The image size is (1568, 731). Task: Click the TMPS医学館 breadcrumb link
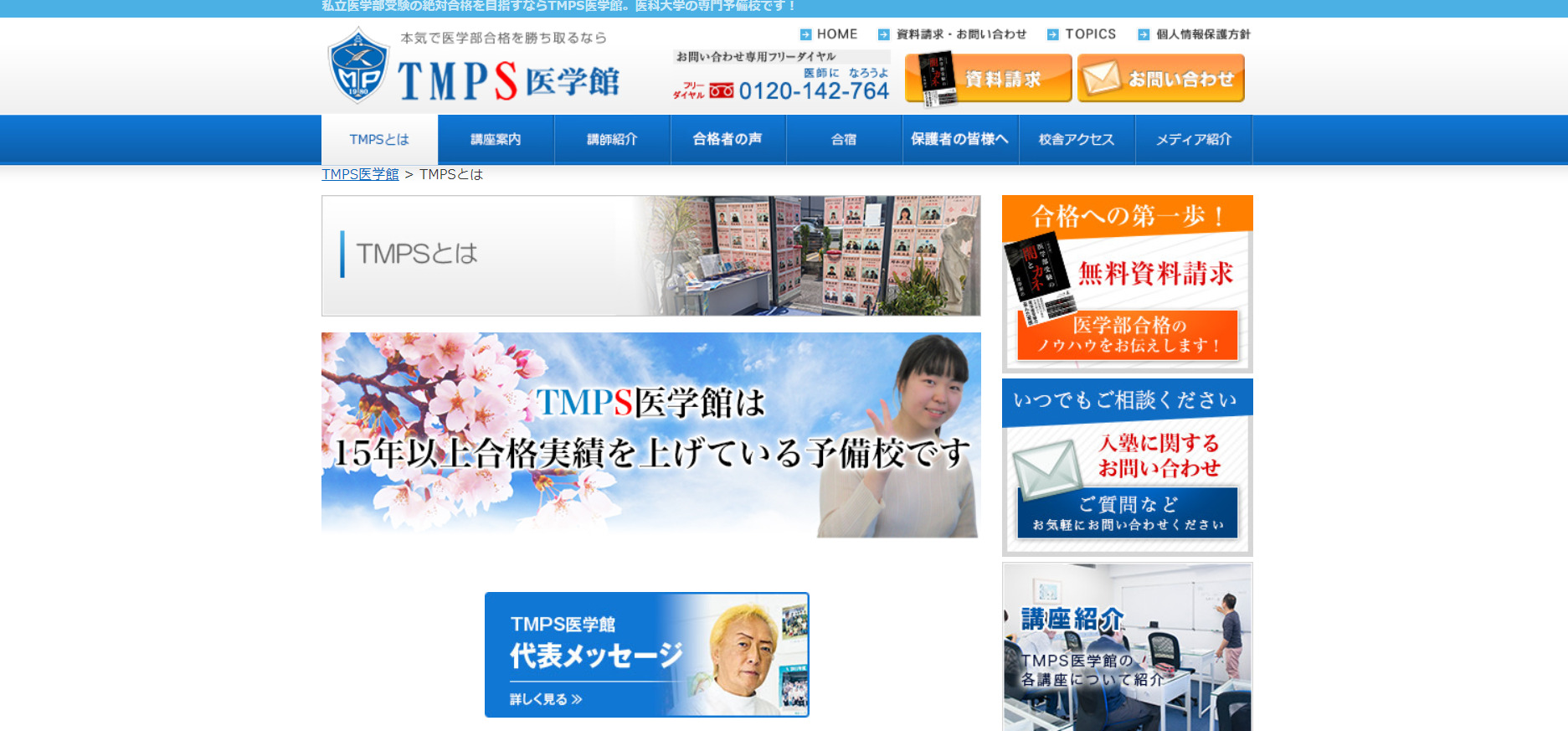pos(360,174)
